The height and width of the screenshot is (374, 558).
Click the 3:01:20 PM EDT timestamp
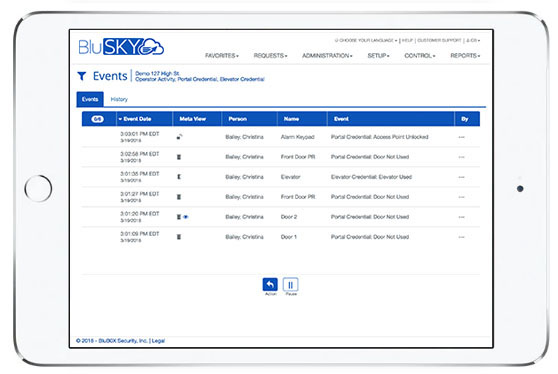click(140, 214)
